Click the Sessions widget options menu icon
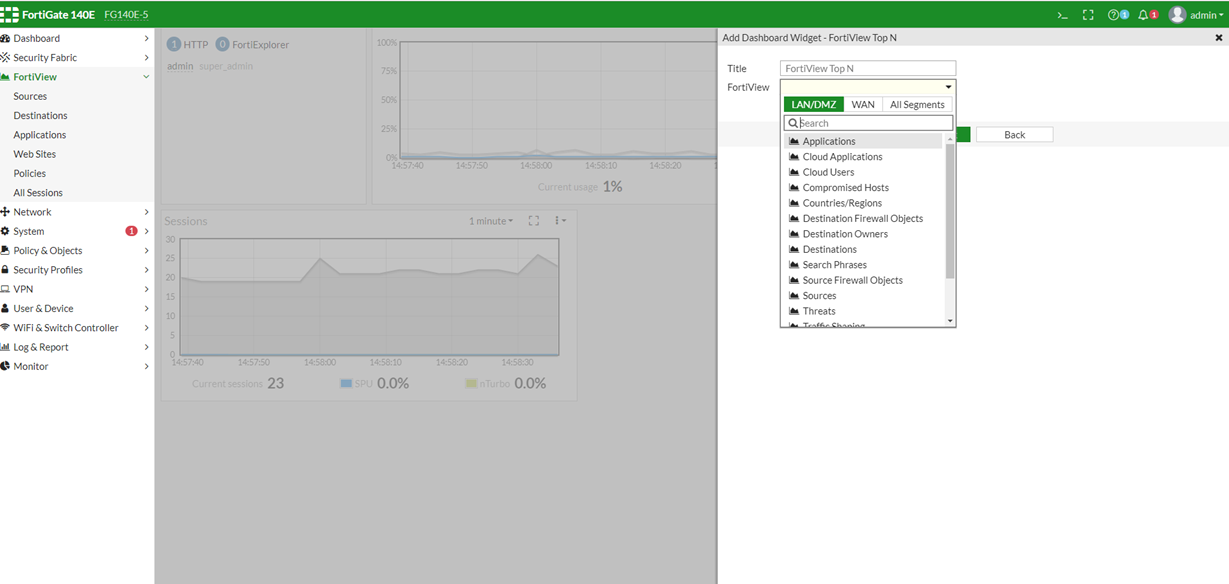The height and width of the screenshot is (584, 1229). click(x=560, y=221)
